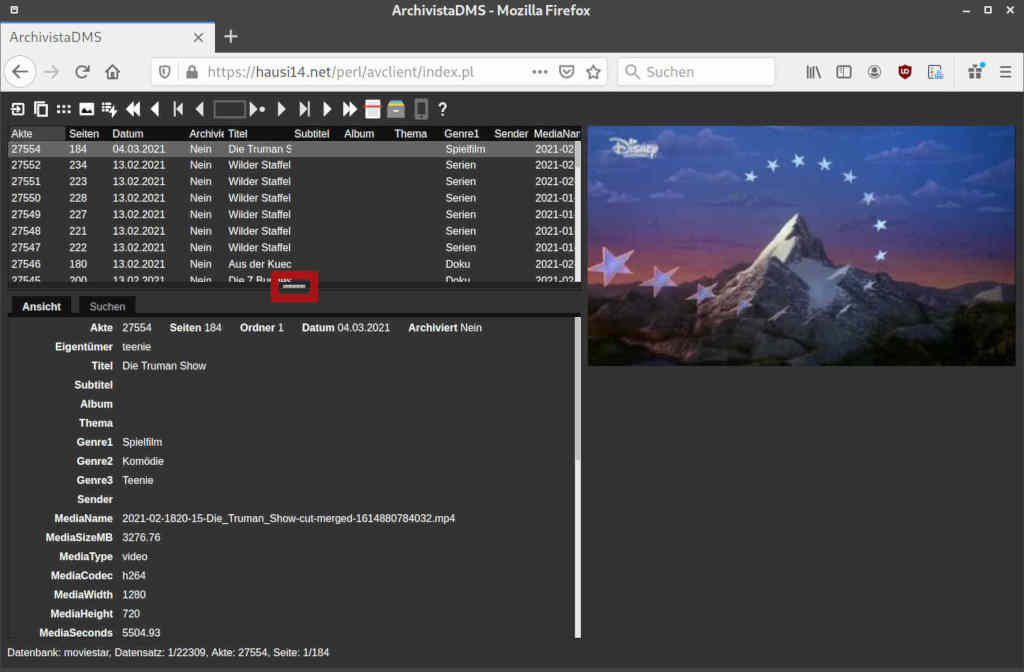Click the Thema column header
This screenshot has height=672, width=1024.
(x=410, y=133)
